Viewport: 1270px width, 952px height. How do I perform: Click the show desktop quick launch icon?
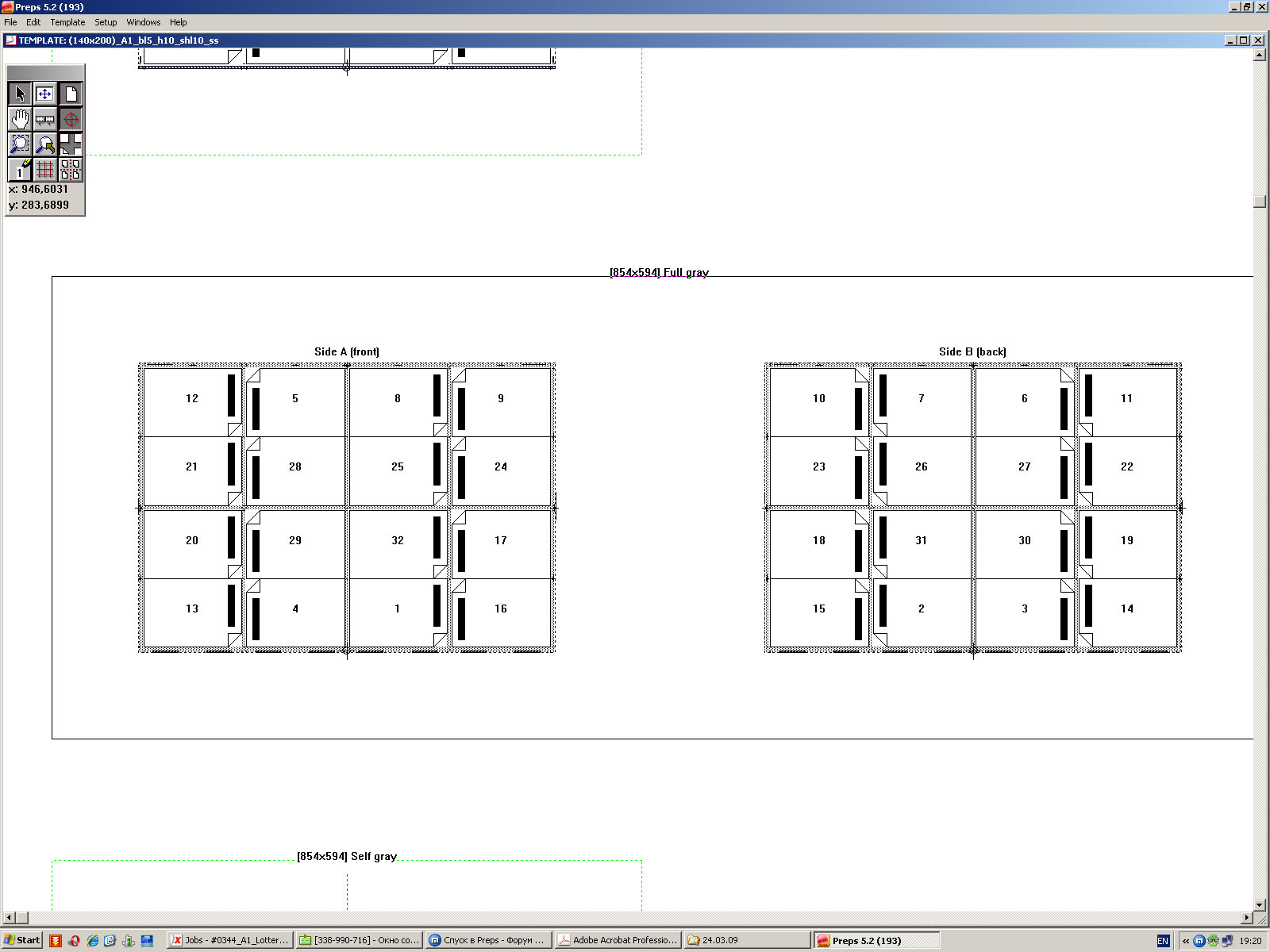(147, 940)
